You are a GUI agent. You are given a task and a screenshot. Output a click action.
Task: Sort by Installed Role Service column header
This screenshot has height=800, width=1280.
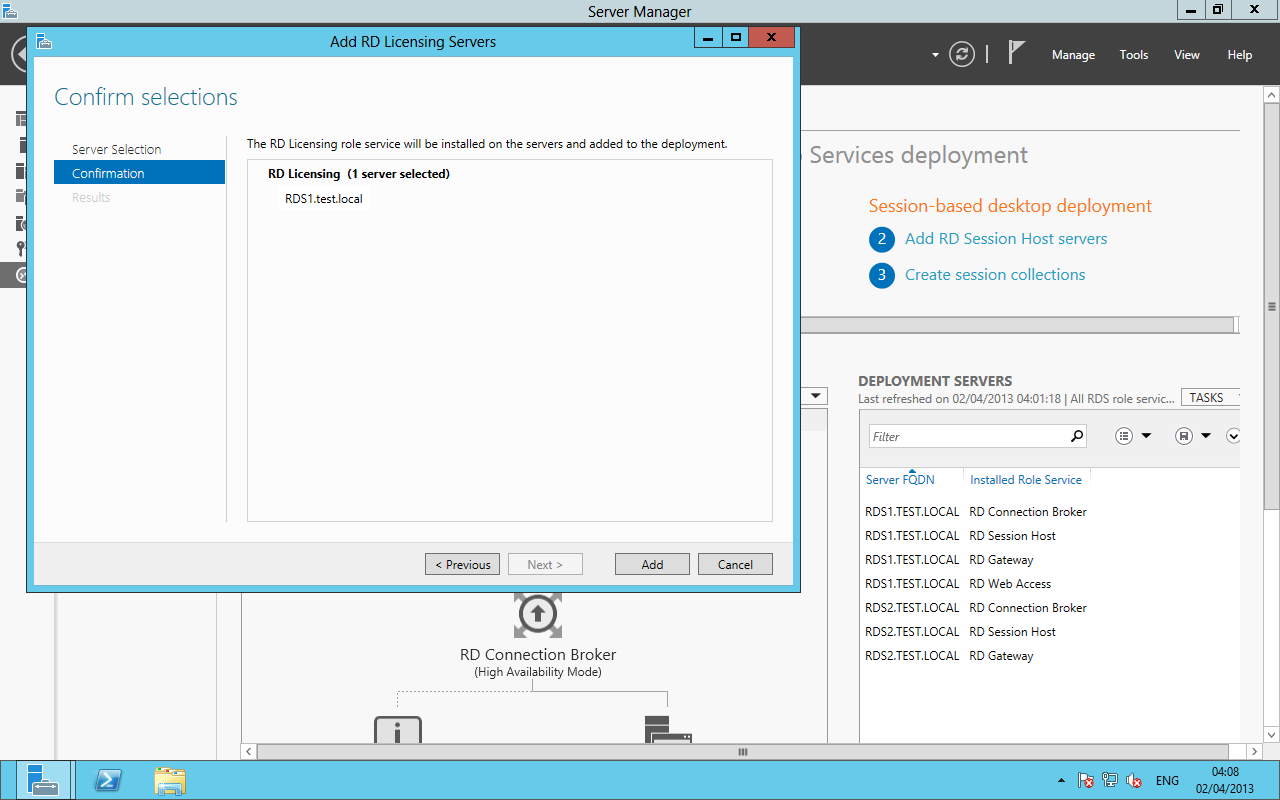1026,480
